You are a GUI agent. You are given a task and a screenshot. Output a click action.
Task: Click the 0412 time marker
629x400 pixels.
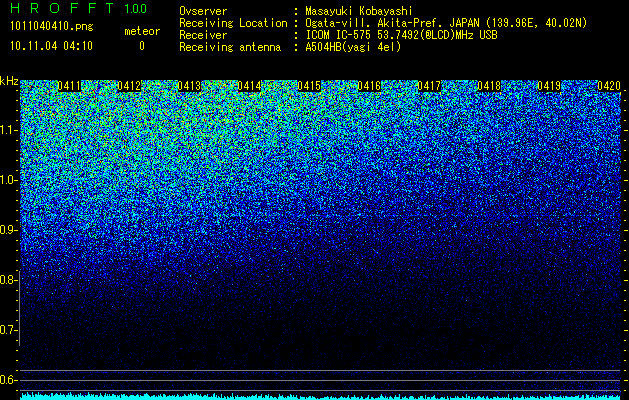click(129, 86)
